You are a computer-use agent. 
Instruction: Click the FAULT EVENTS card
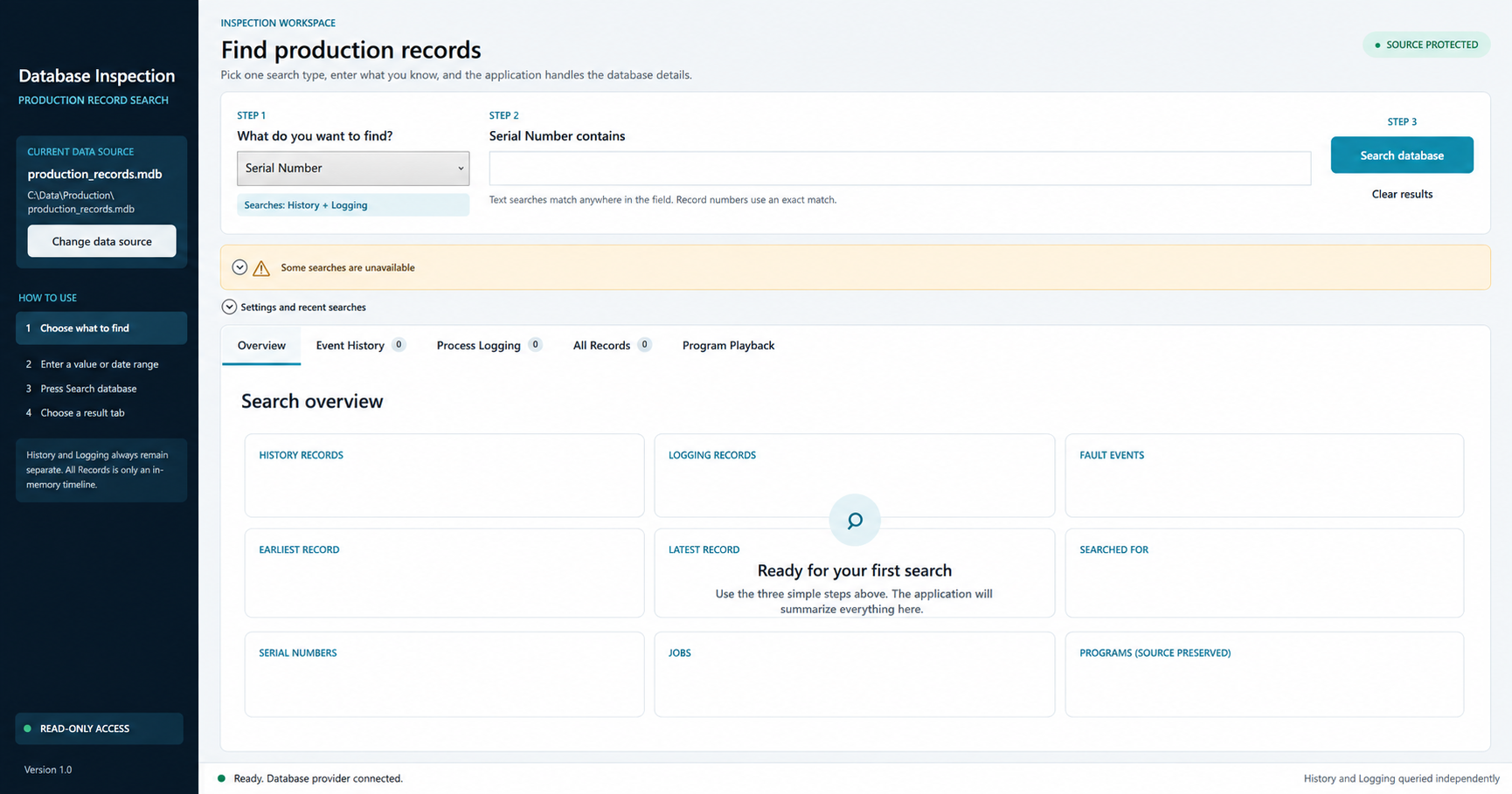pos(1264,475)
